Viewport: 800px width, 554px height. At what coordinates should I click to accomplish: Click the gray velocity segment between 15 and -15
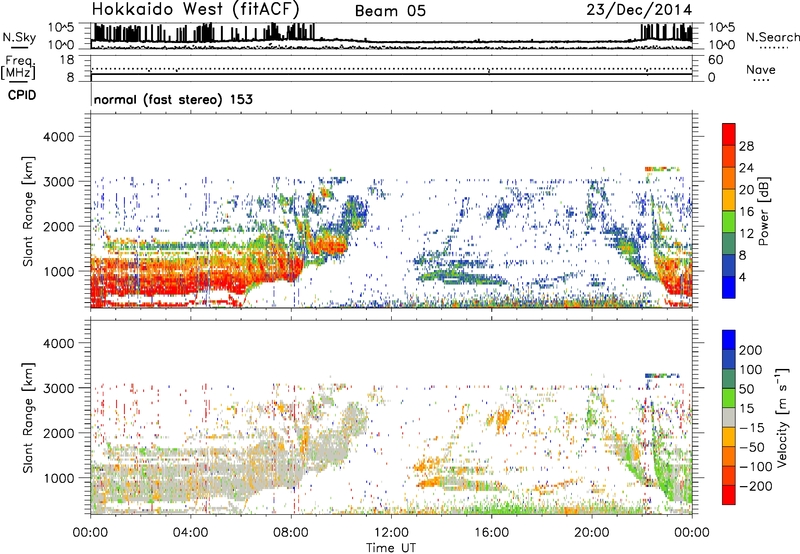729,417
